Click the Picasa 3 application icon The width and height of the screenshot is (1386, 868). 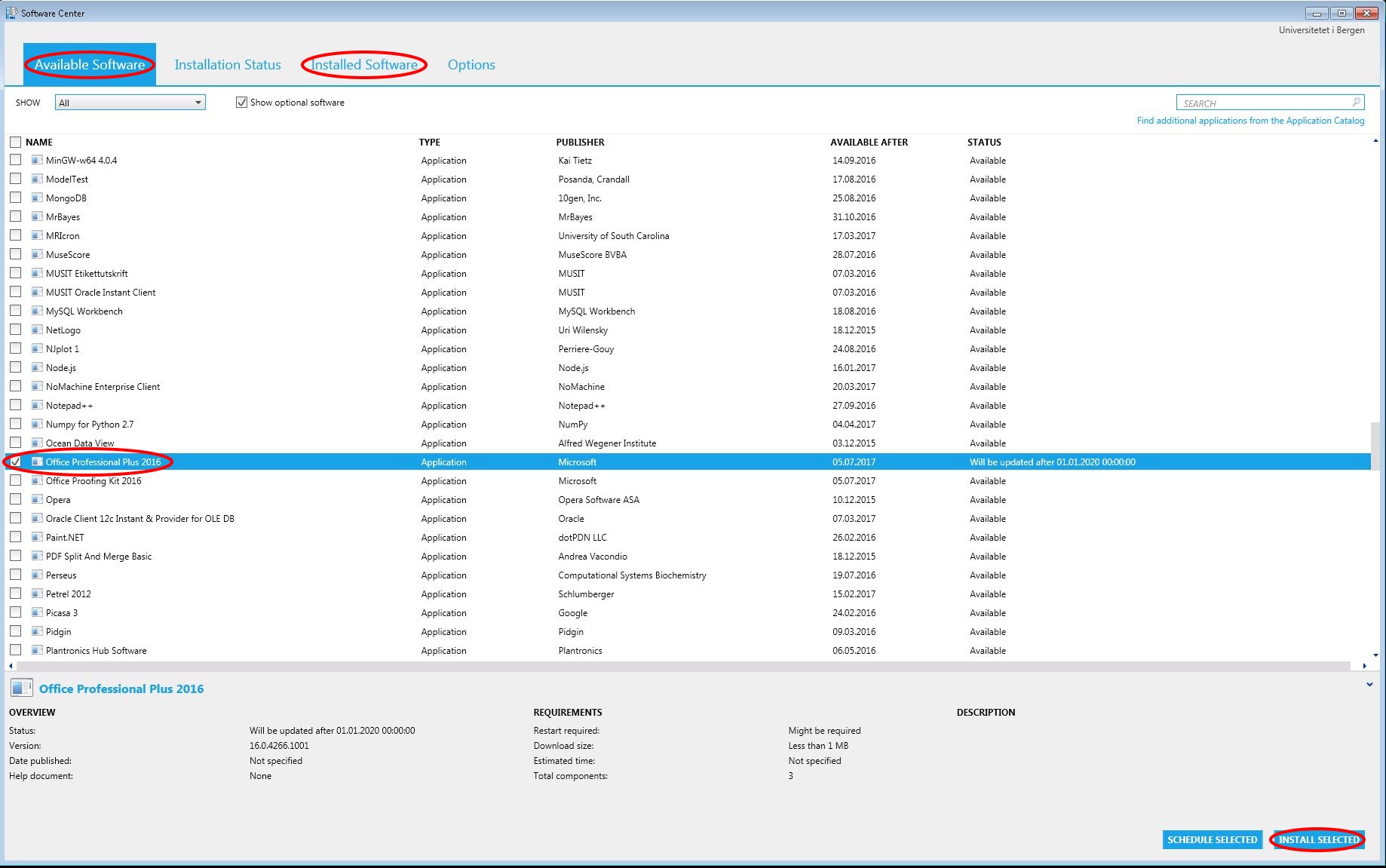tap(36, 613)
